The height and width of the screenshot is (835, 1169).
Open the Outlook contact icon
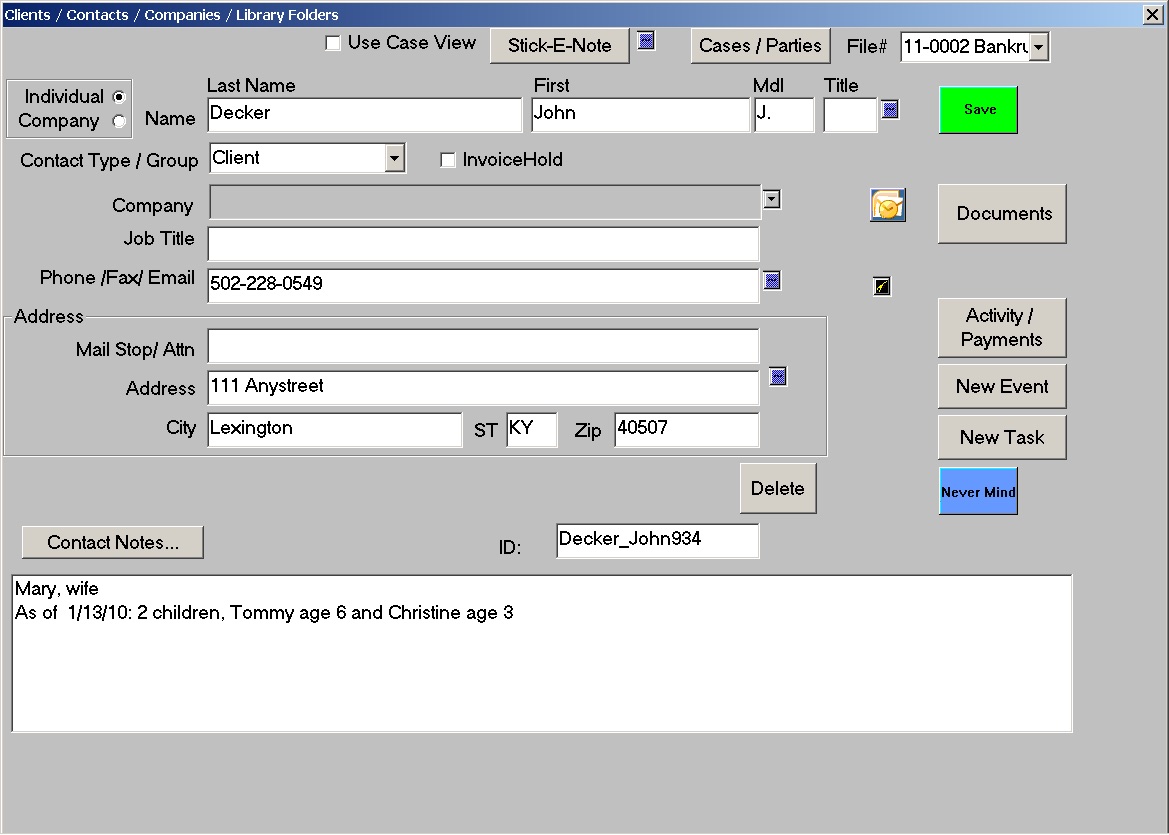point(888,205)
